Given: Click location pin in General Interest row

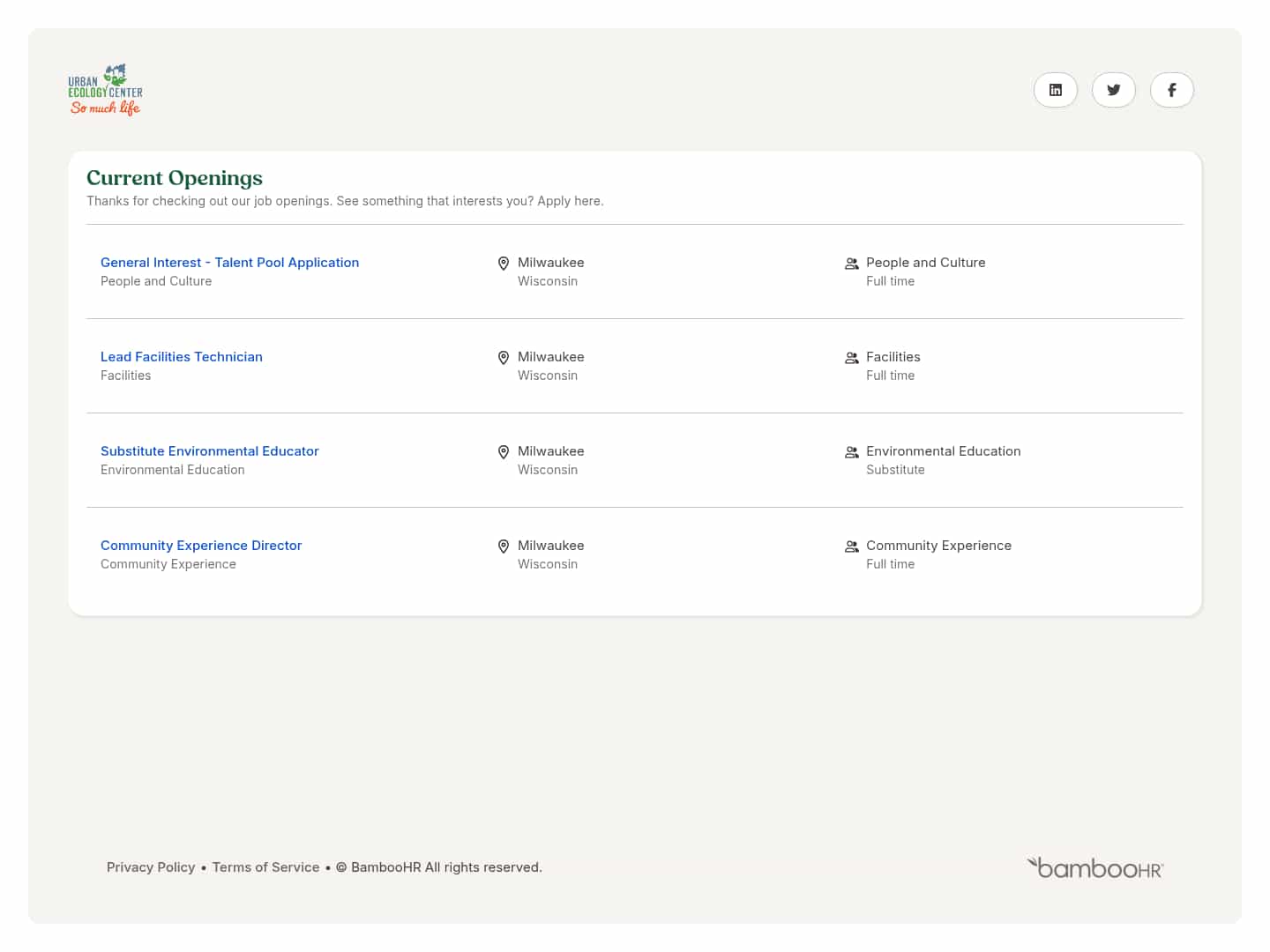Looking at the screenshot, I should coord(504,264).
